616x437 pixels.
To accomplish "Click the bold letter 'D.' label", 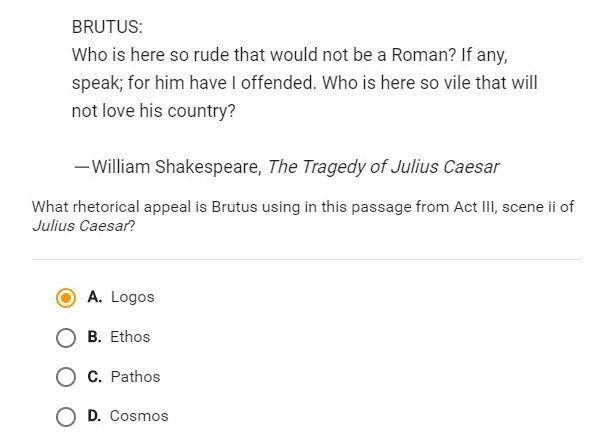I will [95, 416].
